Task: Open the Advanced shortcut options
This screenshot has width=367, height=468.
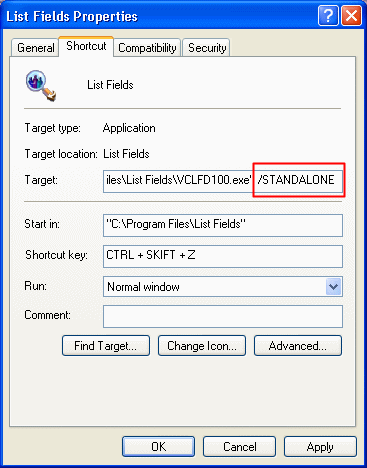Action: pyautogui.click(x=298, y=346)
